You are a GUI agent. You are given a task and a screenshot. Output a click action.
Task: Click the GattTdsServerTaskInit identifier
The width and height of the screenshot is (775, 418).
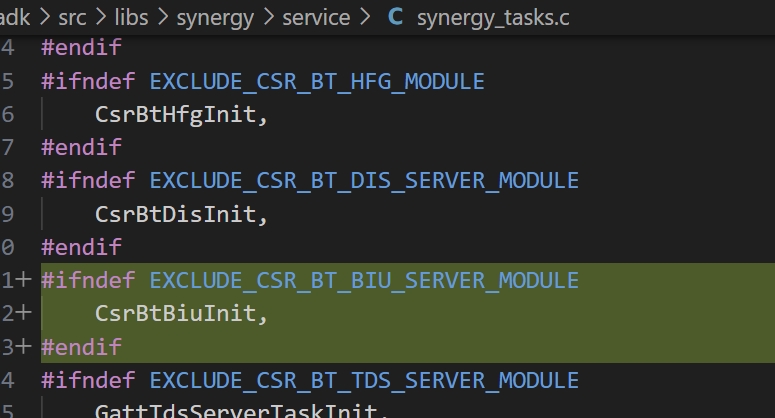tap(238, 410)
